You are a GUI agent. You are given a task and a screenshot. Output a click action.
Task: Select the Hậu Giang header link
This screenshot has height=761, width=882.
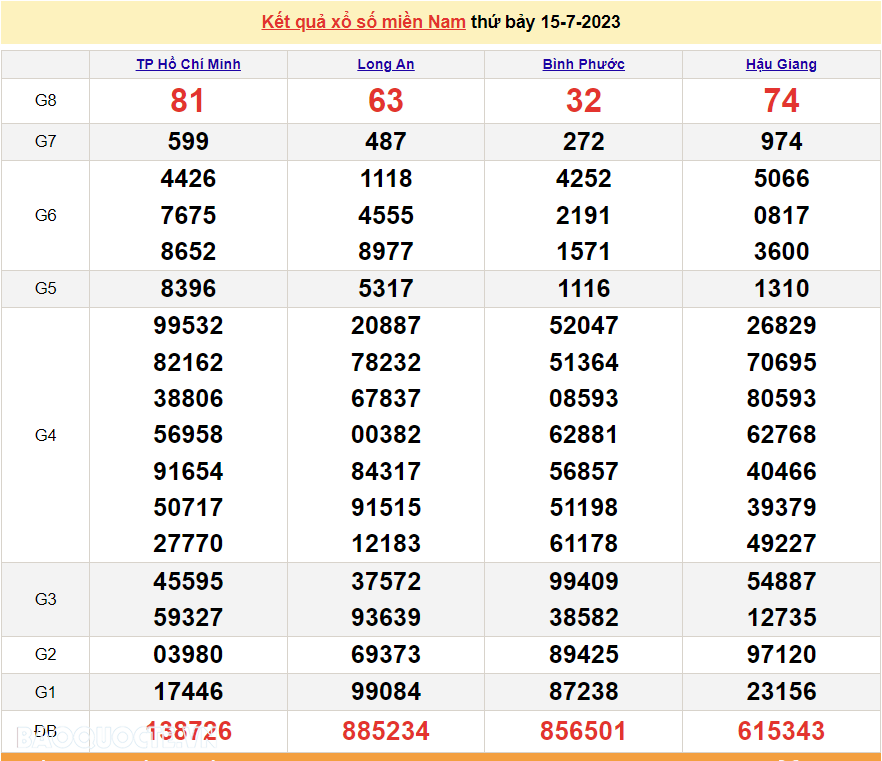pyautogui.click(x=781, y=64)
